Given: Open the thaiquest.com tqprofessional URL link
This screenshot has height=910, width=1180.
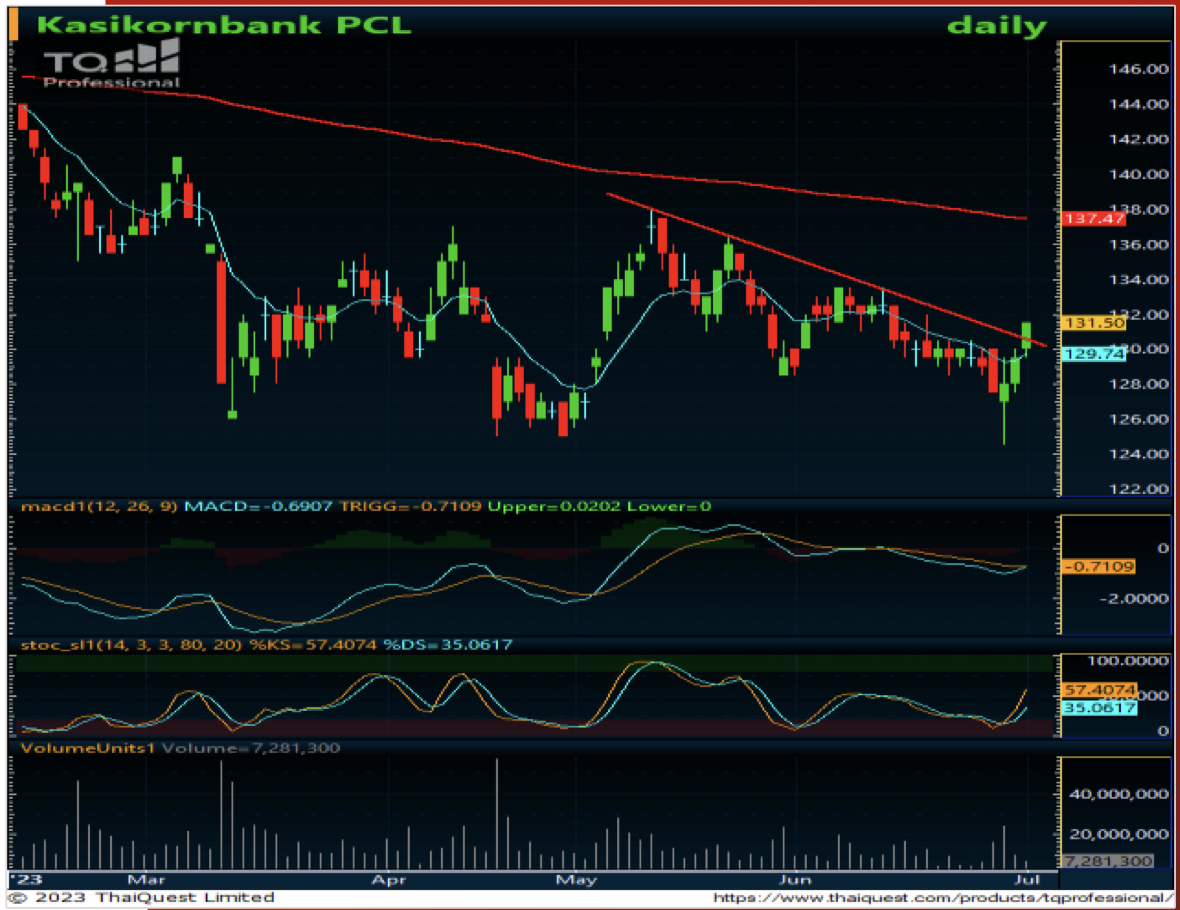Looking at the screenshot, I should point(942,898).
